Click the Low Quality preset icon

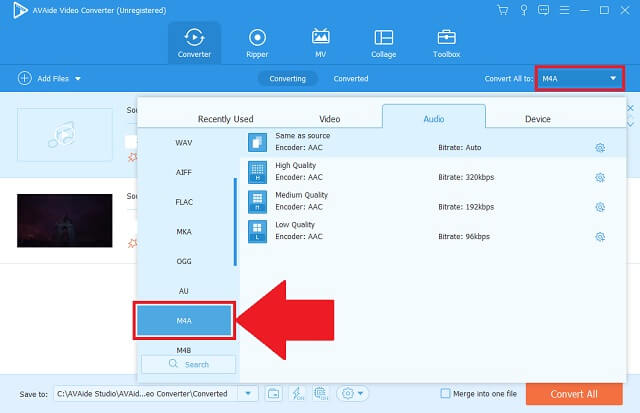click(258, 231)
